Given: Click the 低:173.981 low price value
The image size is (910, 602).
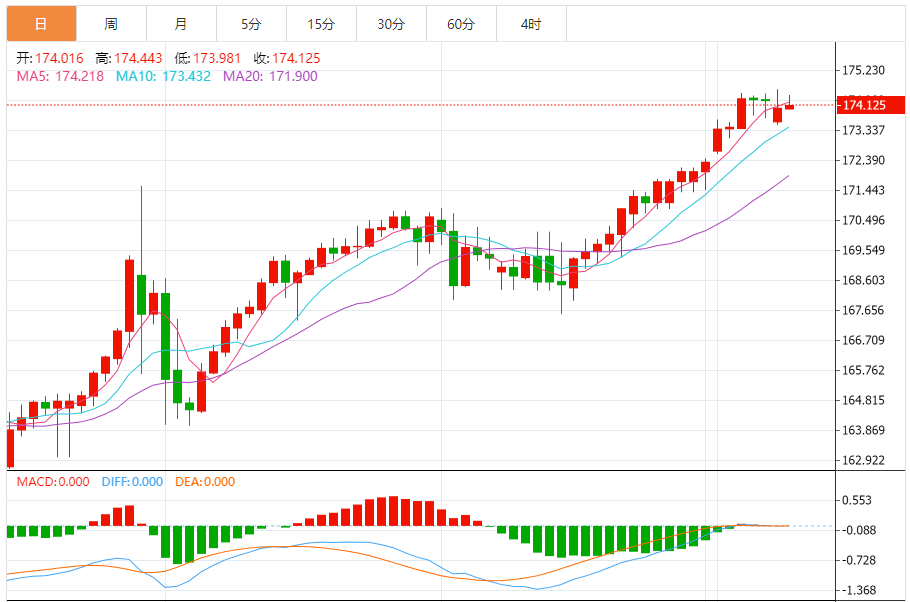Looking at the screenshot, I should 208,58.
